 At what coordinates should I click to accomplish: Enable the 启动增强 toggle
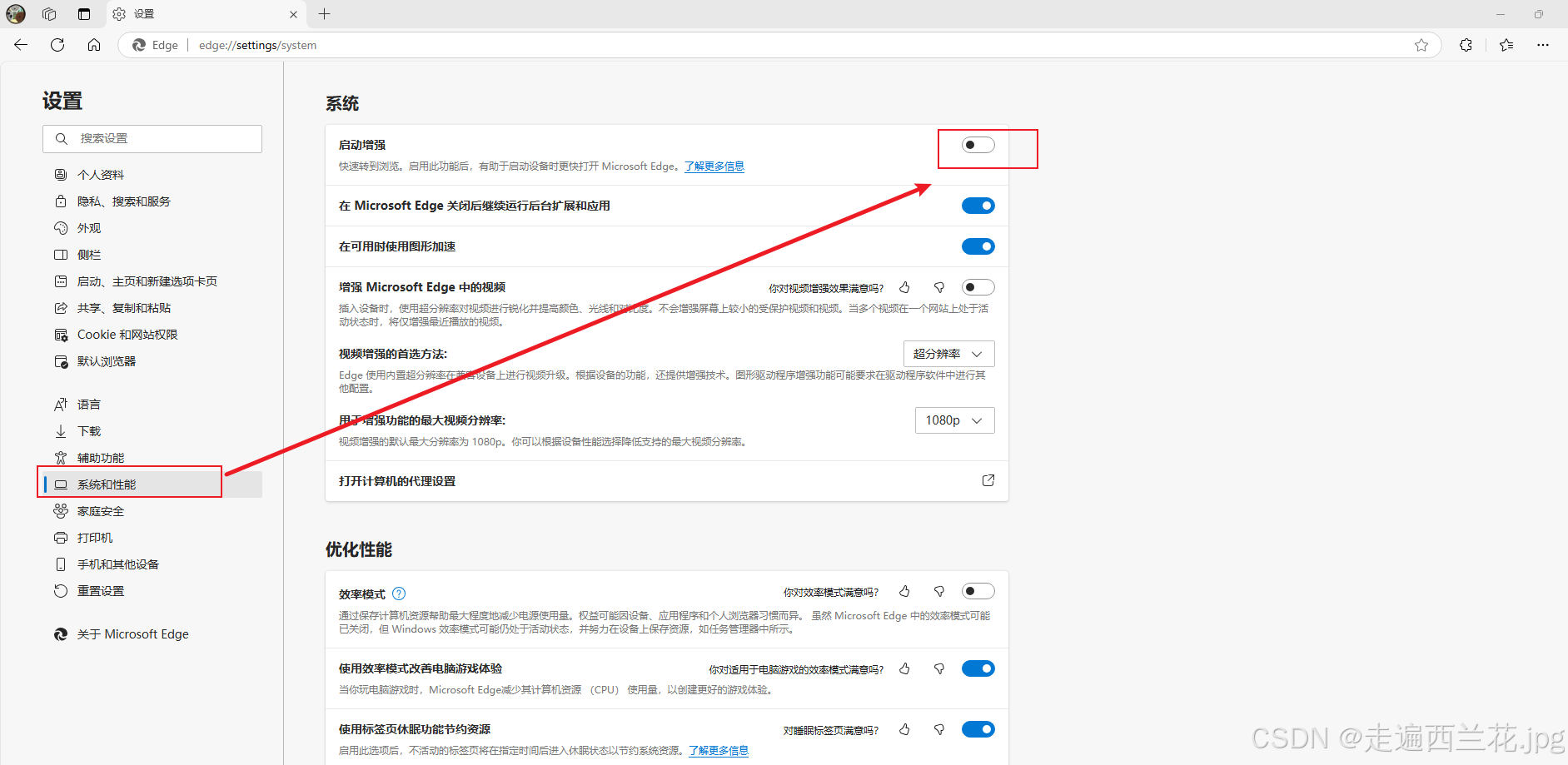pos(977,144)
